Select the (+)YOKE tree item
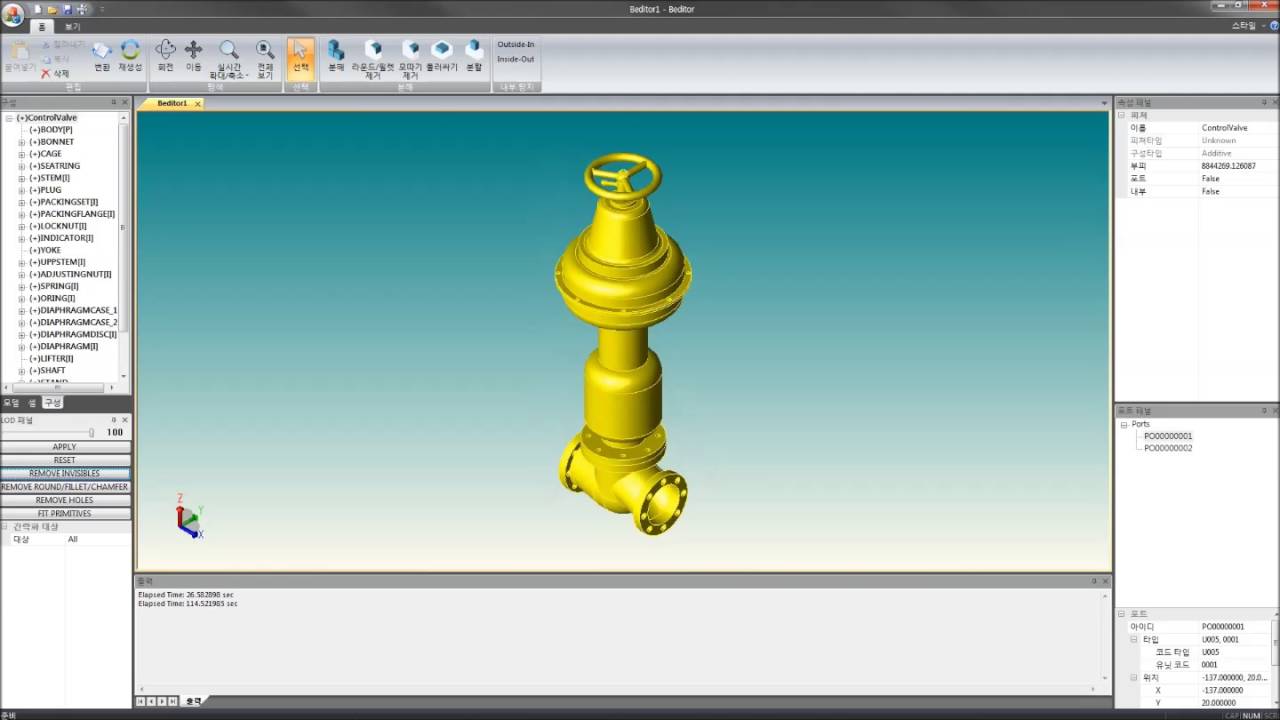1280x720 pixels. [45, 250]
